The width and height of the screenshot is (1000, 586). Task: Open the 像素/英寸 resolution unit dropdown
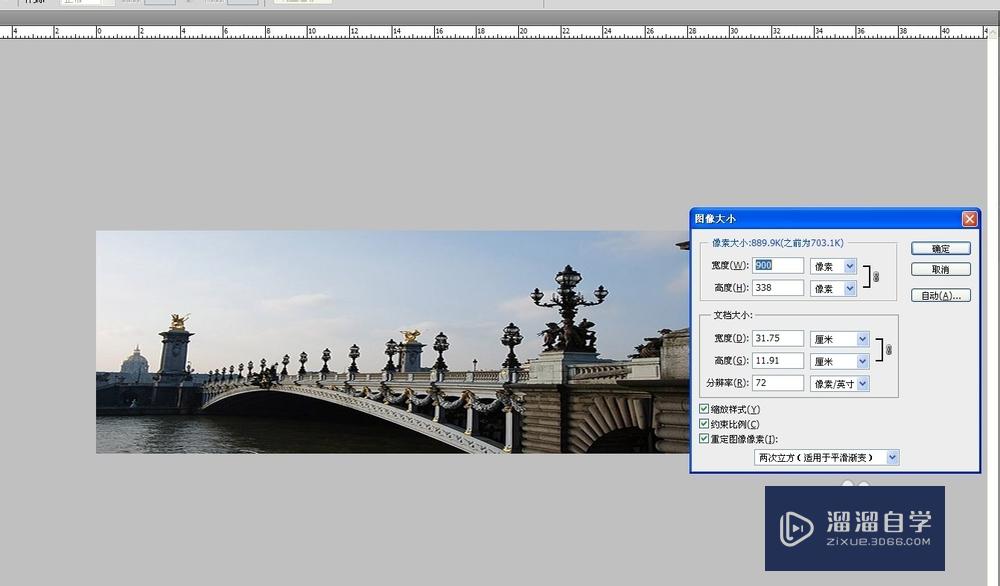[x=839, y=384]
